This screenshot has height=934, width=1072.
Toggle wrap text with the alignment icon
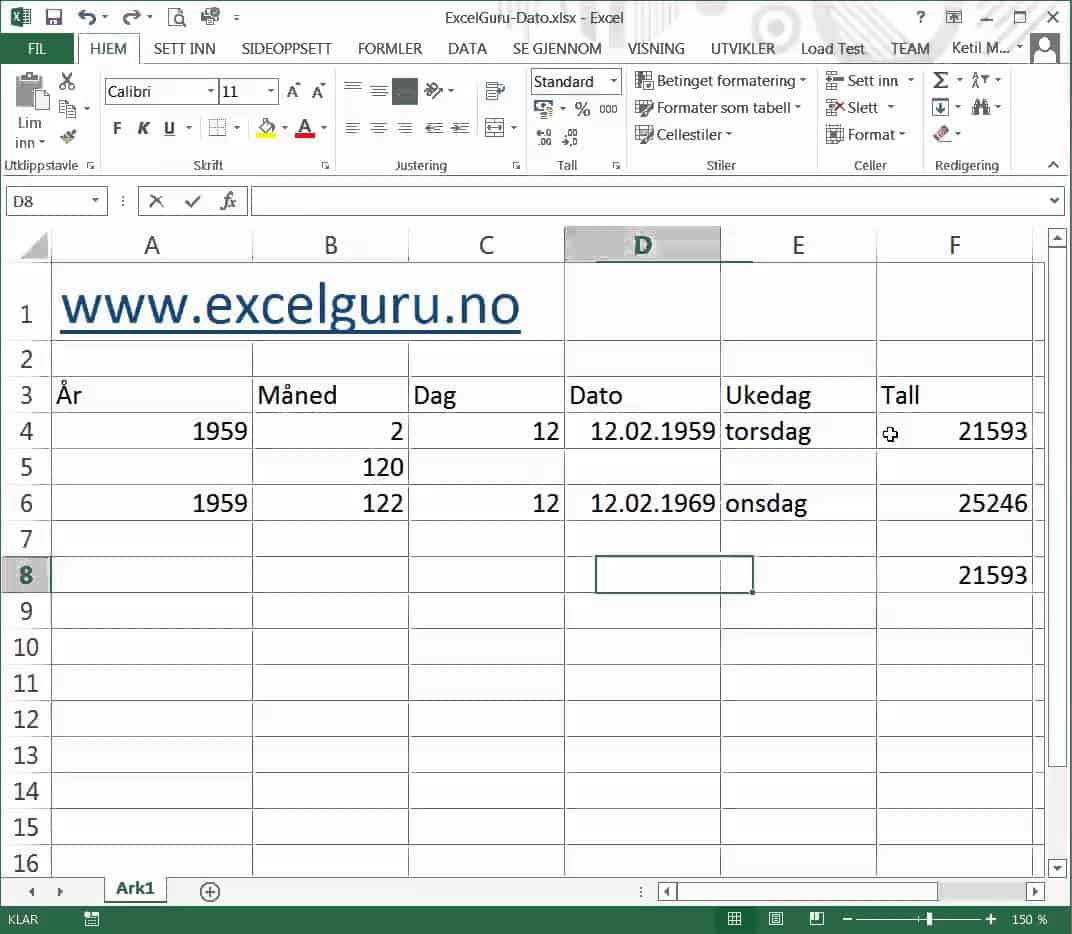pyautogui.click(x=493, y=89)
